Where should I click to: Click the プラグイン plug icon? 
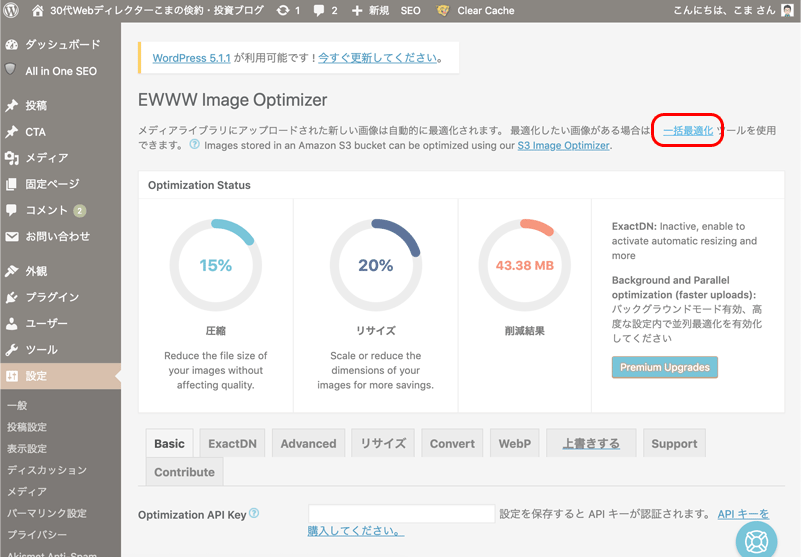12,297
